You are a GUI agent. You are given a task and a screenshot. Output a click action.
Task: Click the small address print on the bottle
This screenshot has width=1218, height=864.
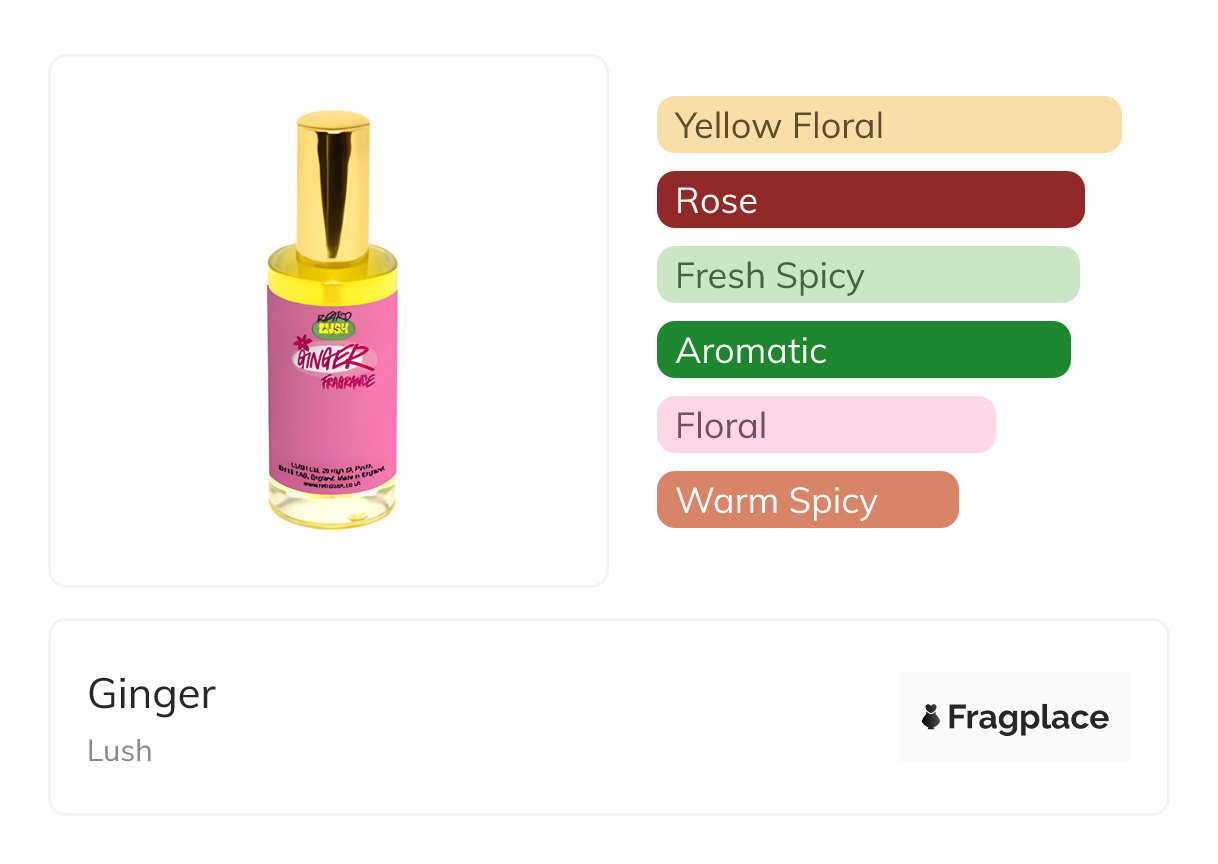click(332, 471)
